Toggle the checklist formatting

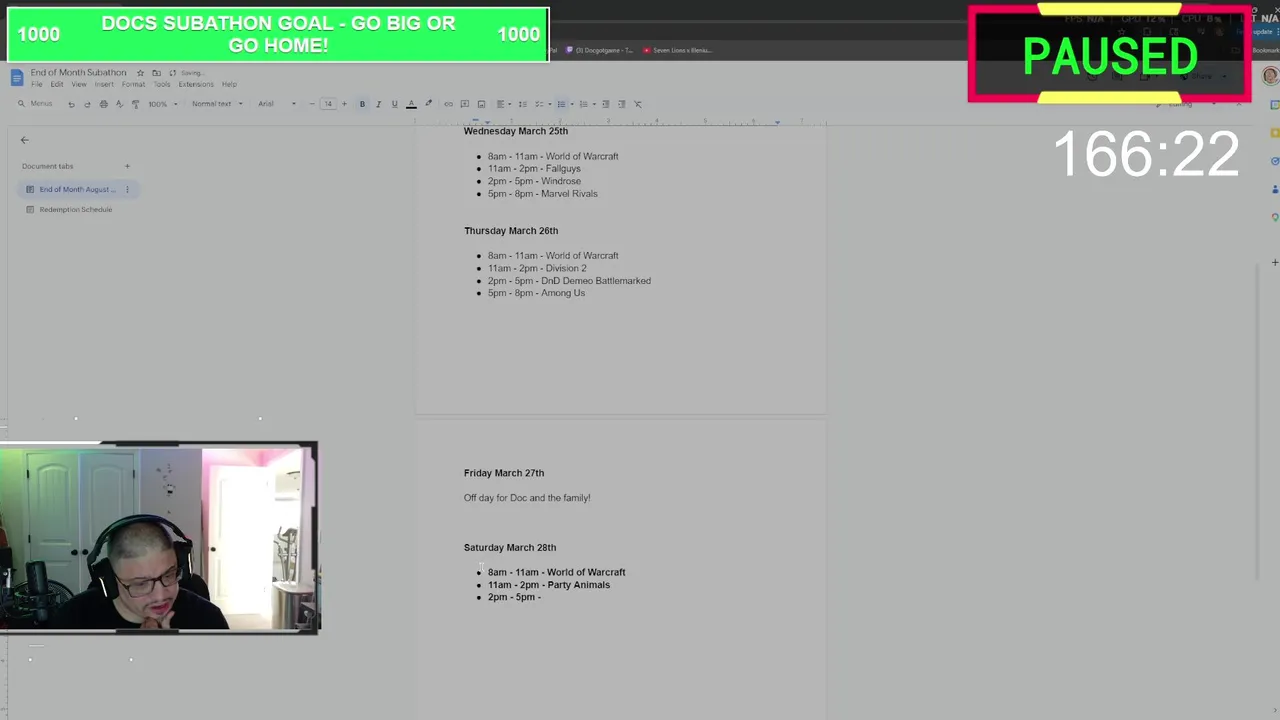tap(538, 104)
